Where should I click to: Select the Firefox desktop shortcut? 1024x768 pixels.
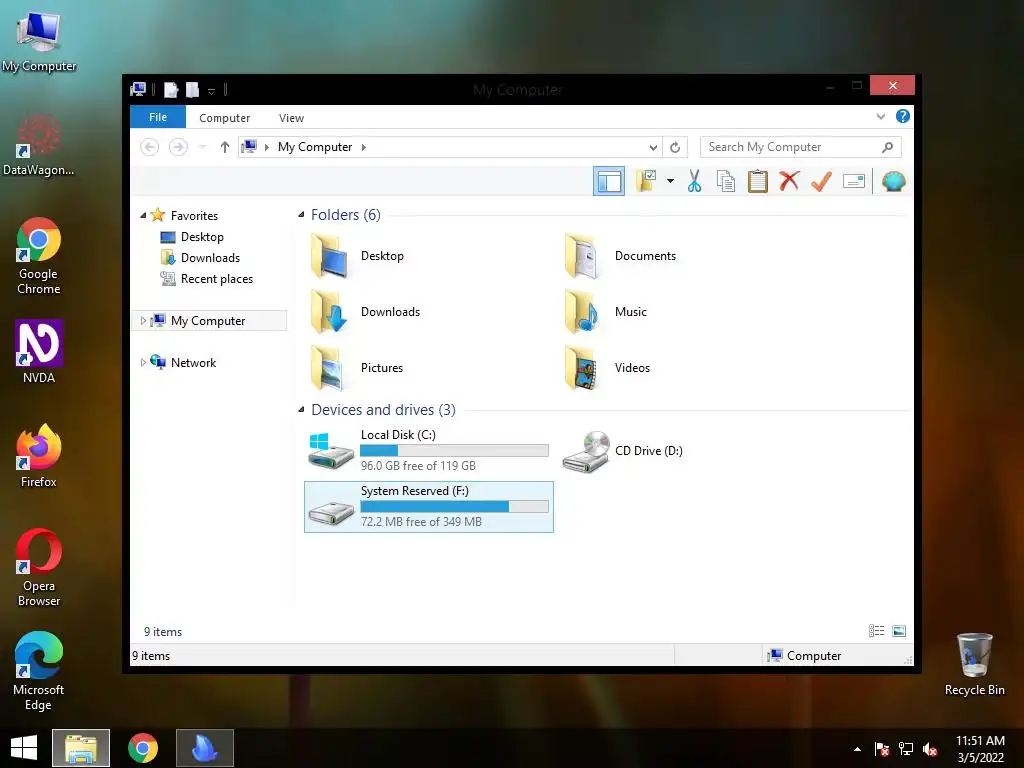point(39,456)
